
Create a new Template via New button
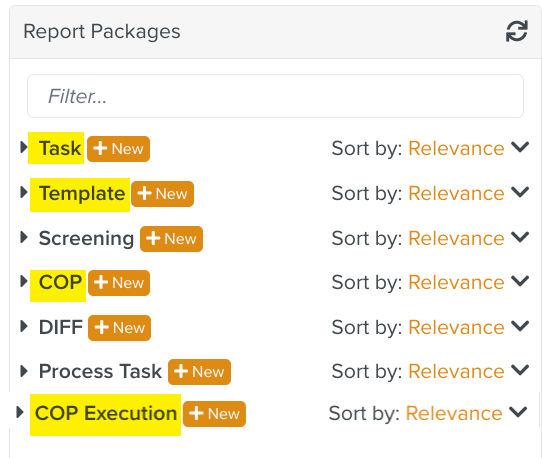tap(162, 194)
